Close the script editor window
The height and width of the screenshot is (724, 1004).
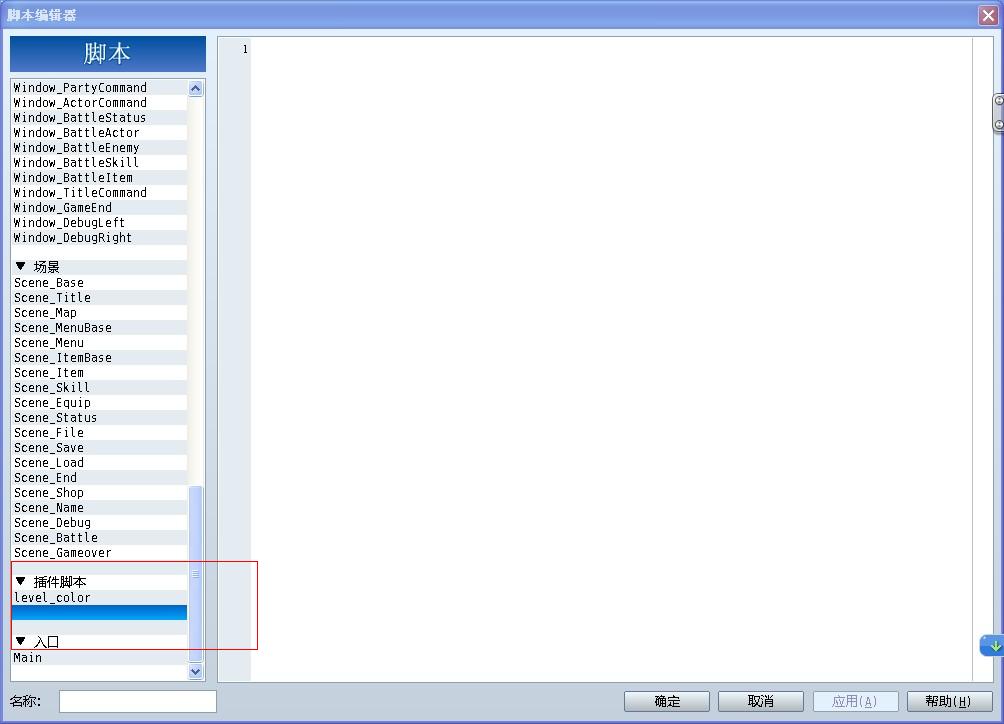pos(988,15)
